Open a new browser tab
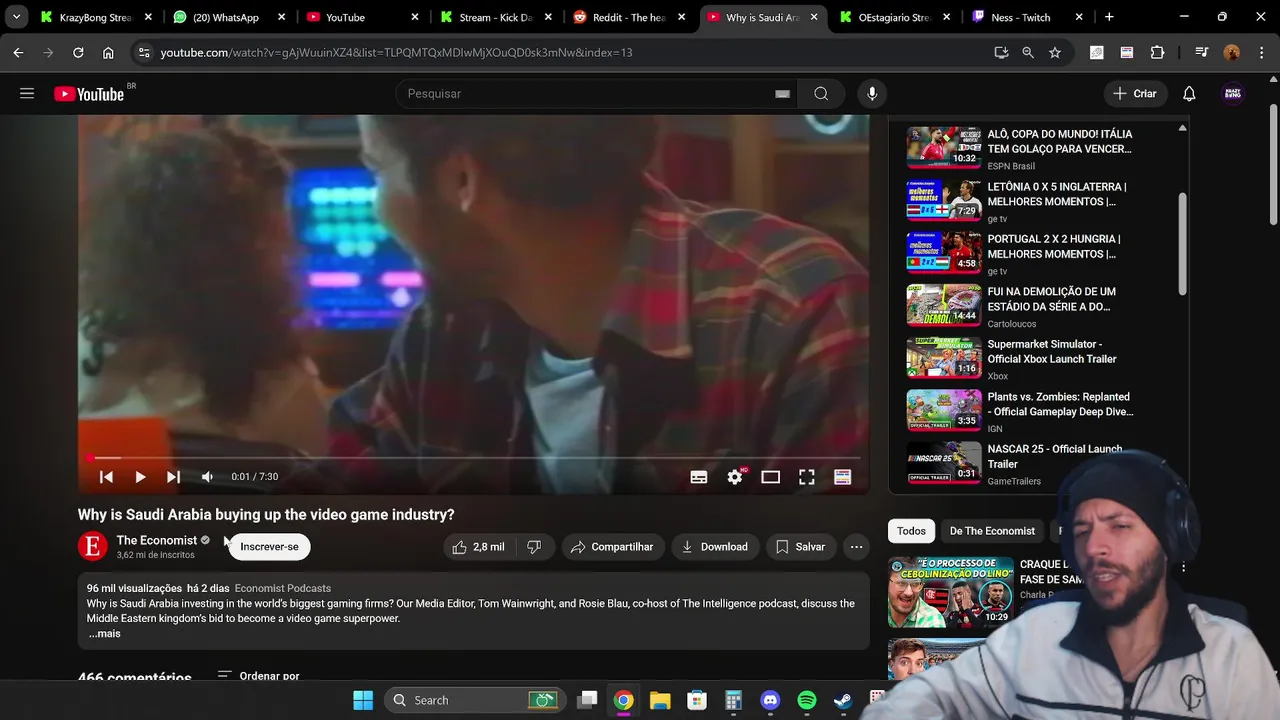The width and height of the screenshot is (1280, 720). (x=1109, y=17)
